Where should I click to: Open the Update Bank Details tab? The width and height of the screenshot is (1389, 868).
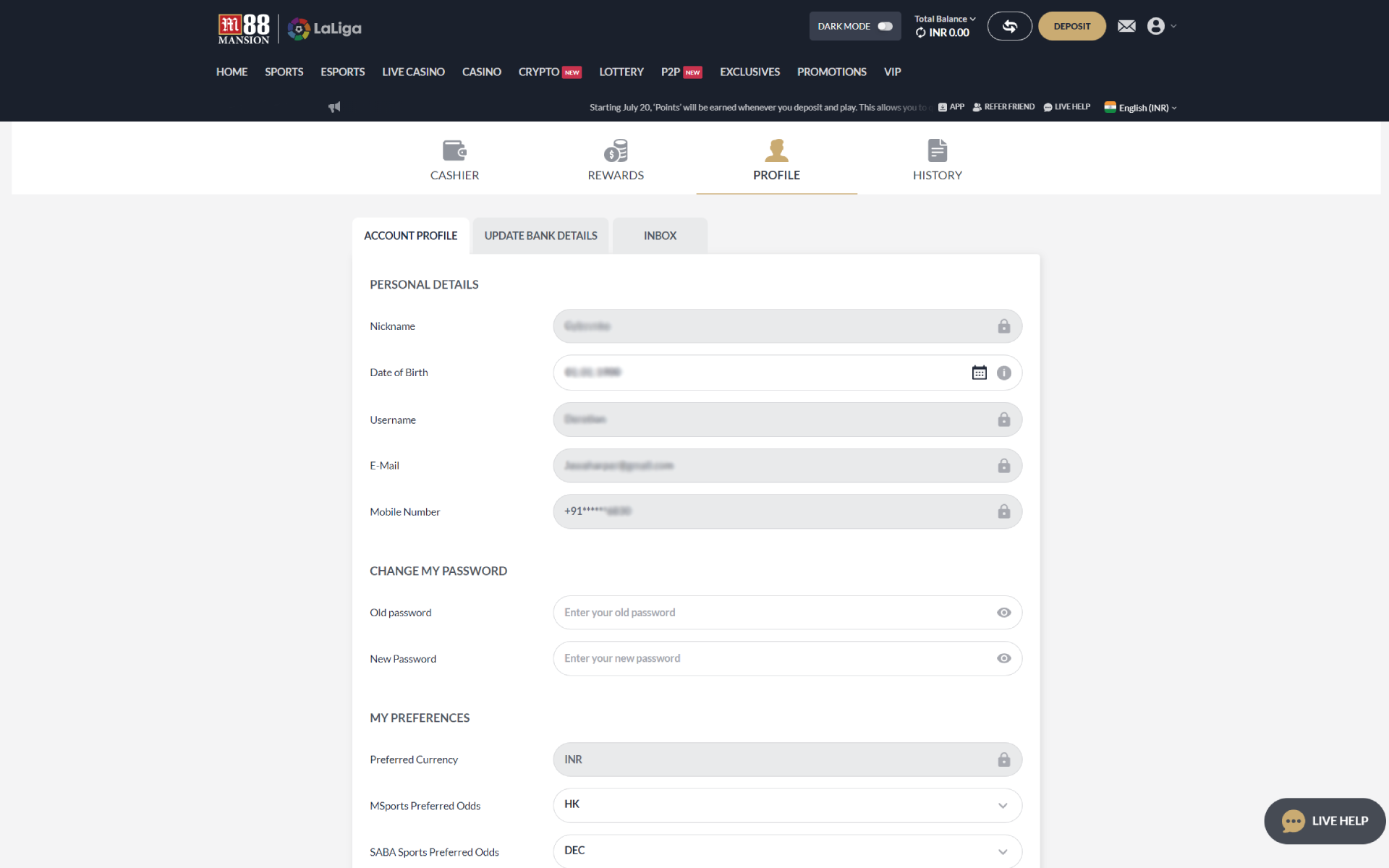pos(540,235)
